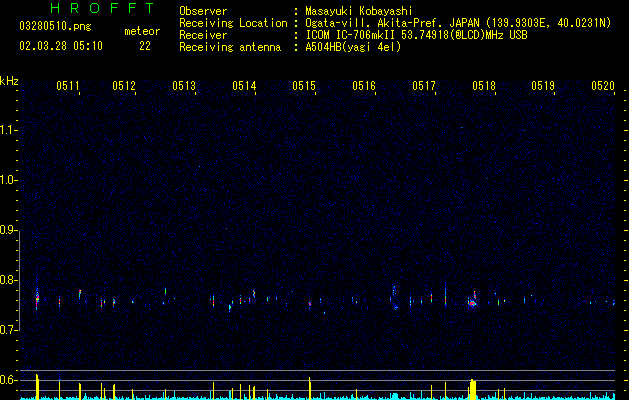Screen dimensions: 629x400
Task: Click the 0518 time marker
Action: click(484, 85)
